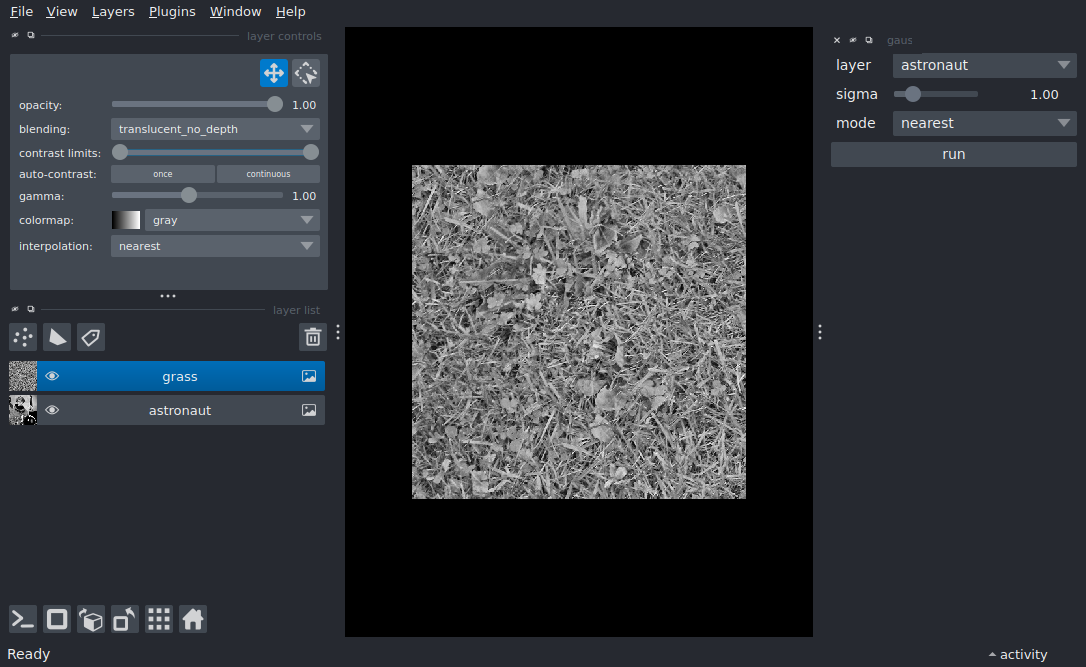Open the gaus mode nearest dropdown
Viewport: 1086px width, 667px height.
(984, 123)
